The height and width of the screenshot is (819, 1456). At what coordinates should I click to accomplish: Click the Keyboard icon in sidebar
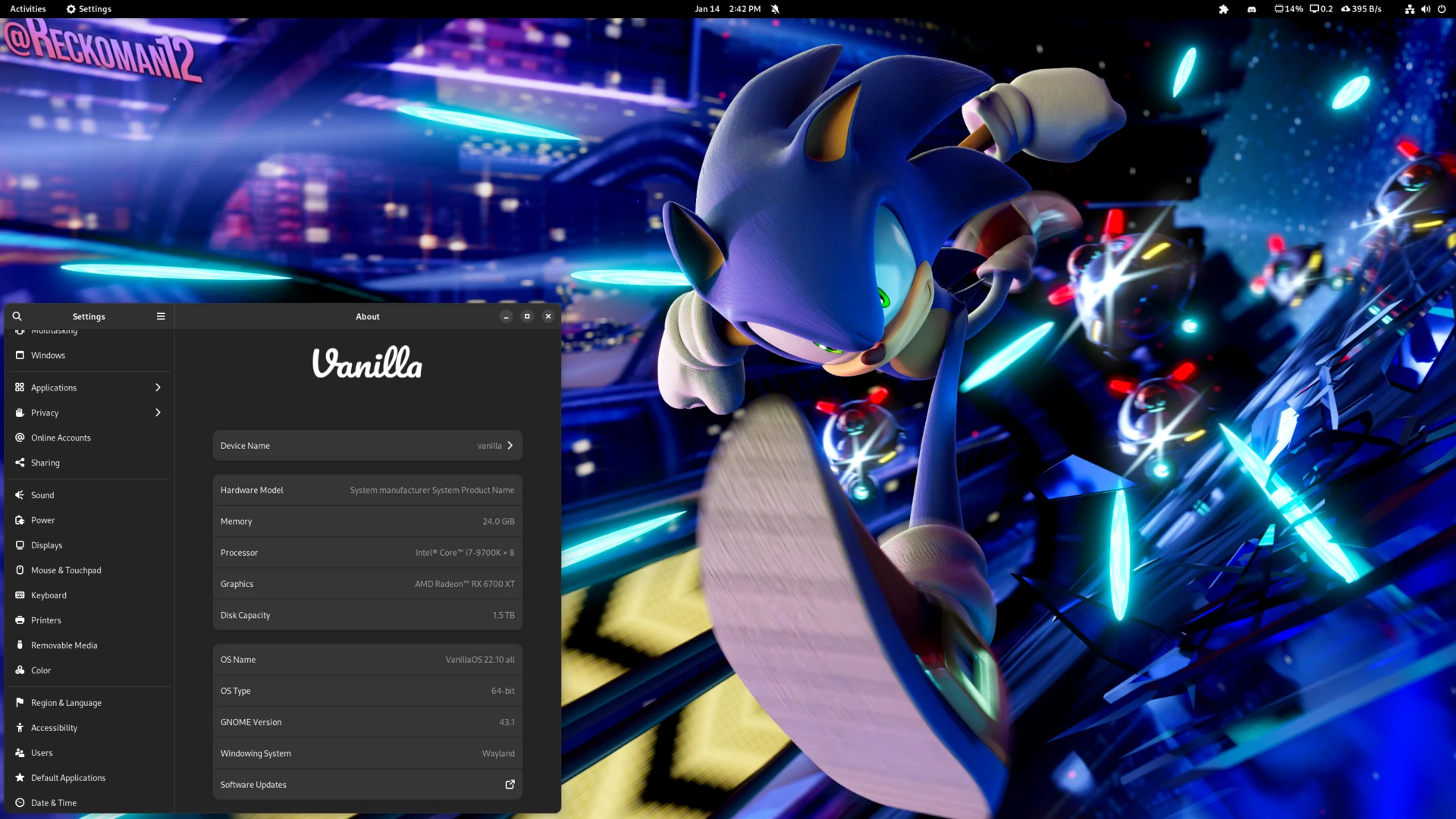20,595
